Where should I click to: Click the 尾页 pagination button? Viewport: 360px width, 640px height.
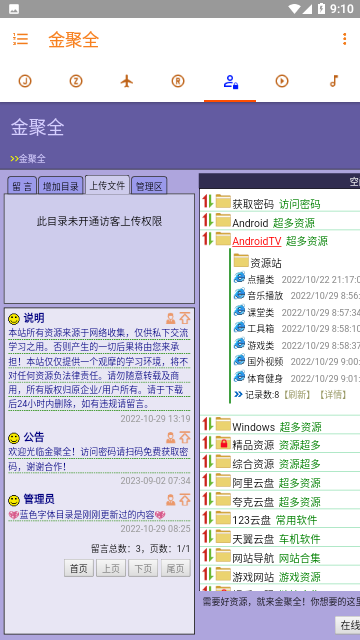tap(176, 568)
